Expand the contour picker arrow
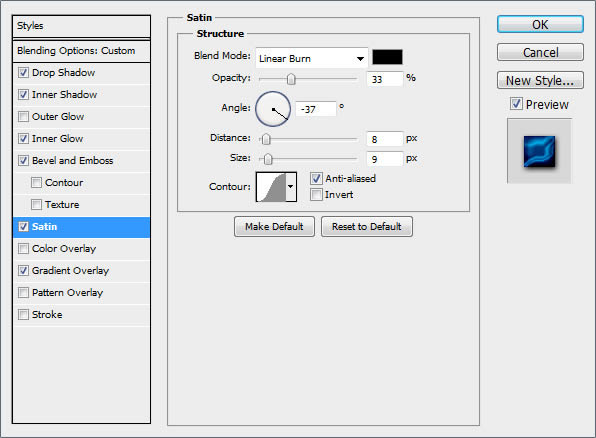The height and width of the screenshot is (438, 596). pyautogui.click(x=291, y=187)
